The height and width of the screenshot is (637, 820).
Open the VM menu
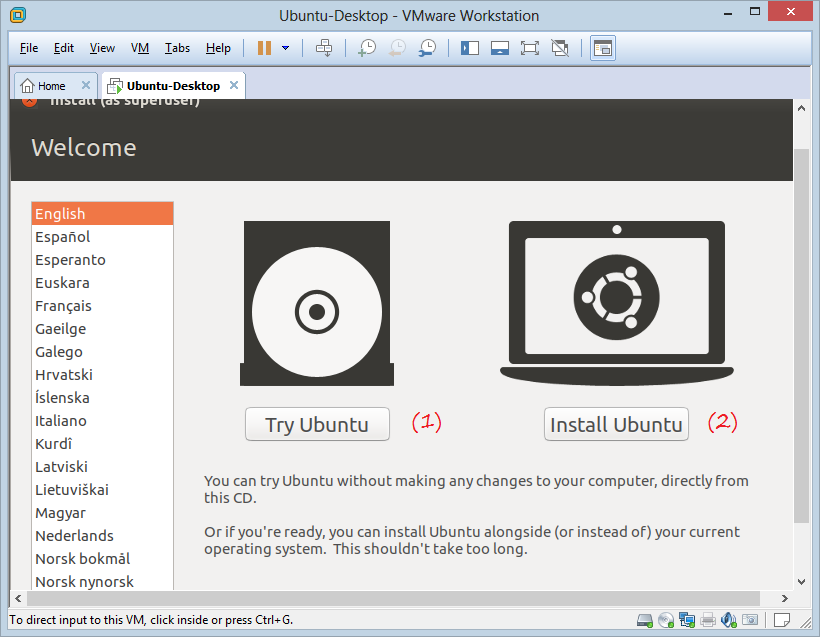click(x=140, y=48)
